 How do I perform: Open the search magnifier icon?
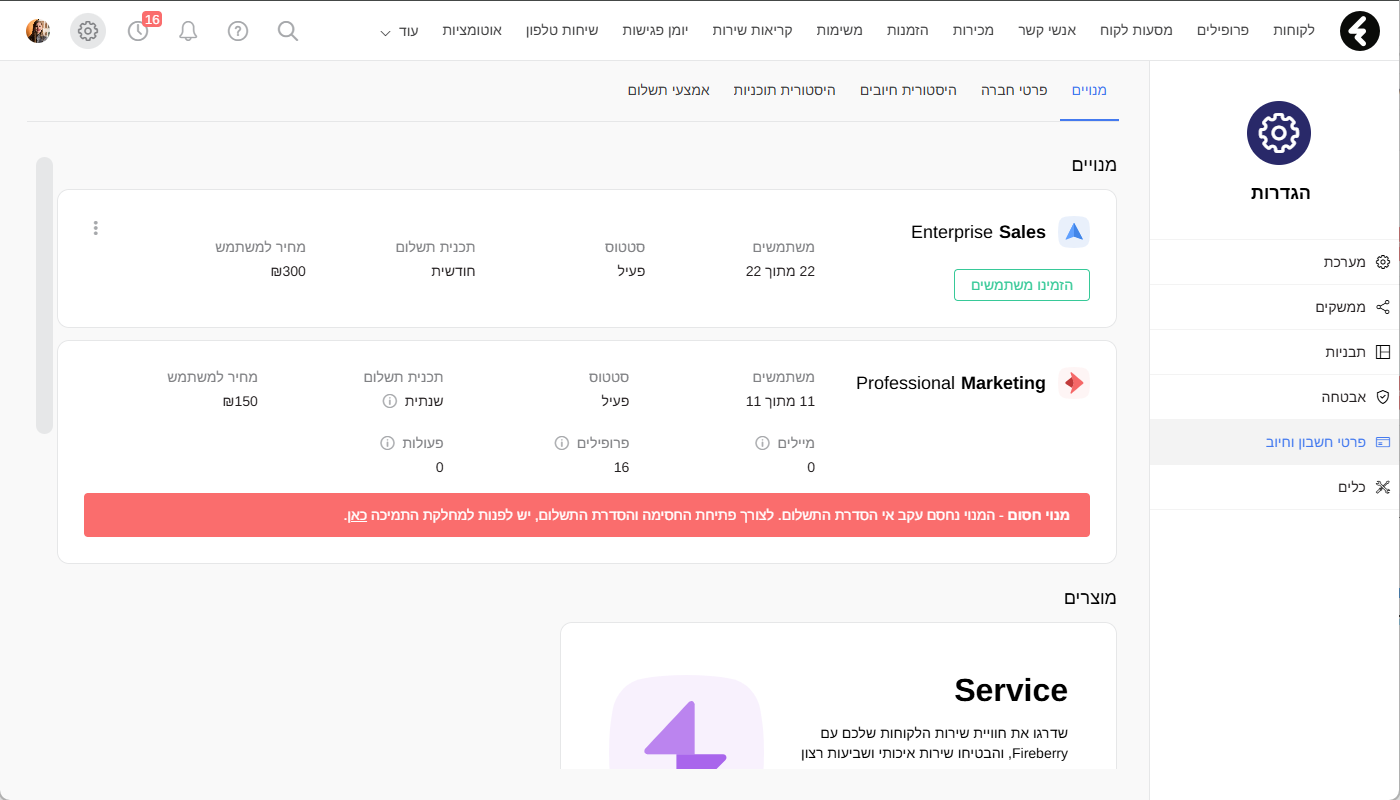pyautogui.click(x=288, y=31)
